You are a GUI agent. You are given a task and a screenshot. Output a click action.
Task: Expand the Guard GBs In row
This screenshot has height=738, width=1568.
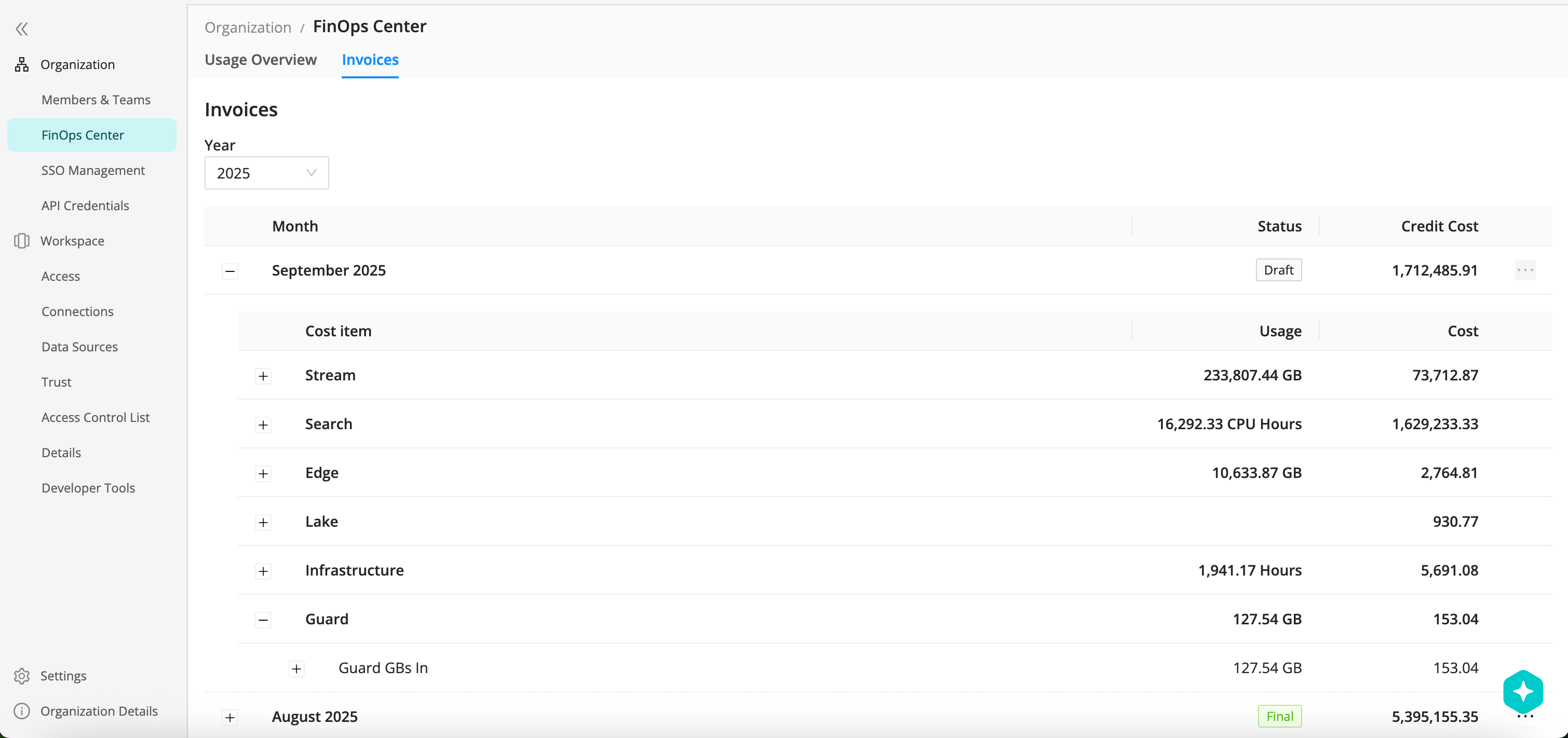(296, 668)
